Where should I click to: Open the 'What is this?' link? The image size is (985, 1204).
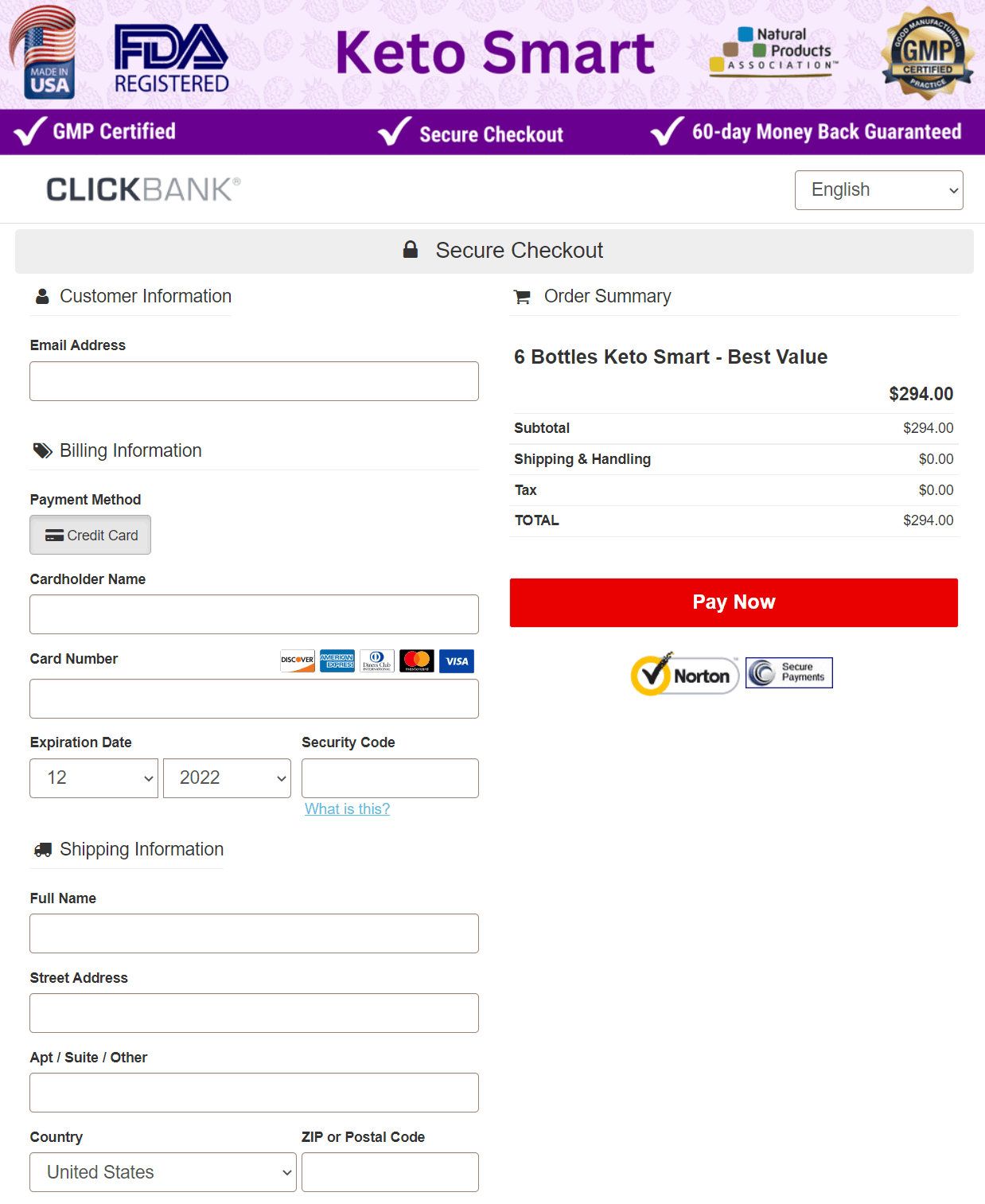(347, 809)
